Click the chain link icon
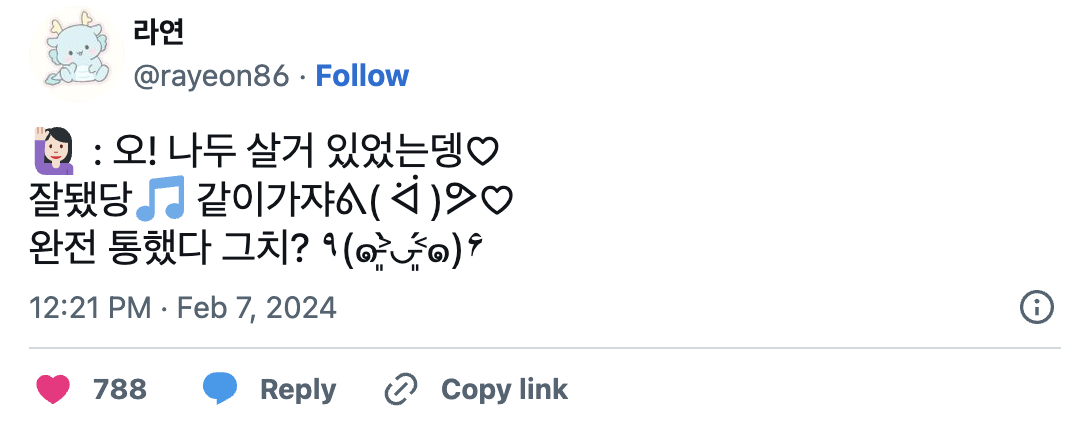Image resolution: width=1088 pixels, height=422 pixels. coord(401,388)
